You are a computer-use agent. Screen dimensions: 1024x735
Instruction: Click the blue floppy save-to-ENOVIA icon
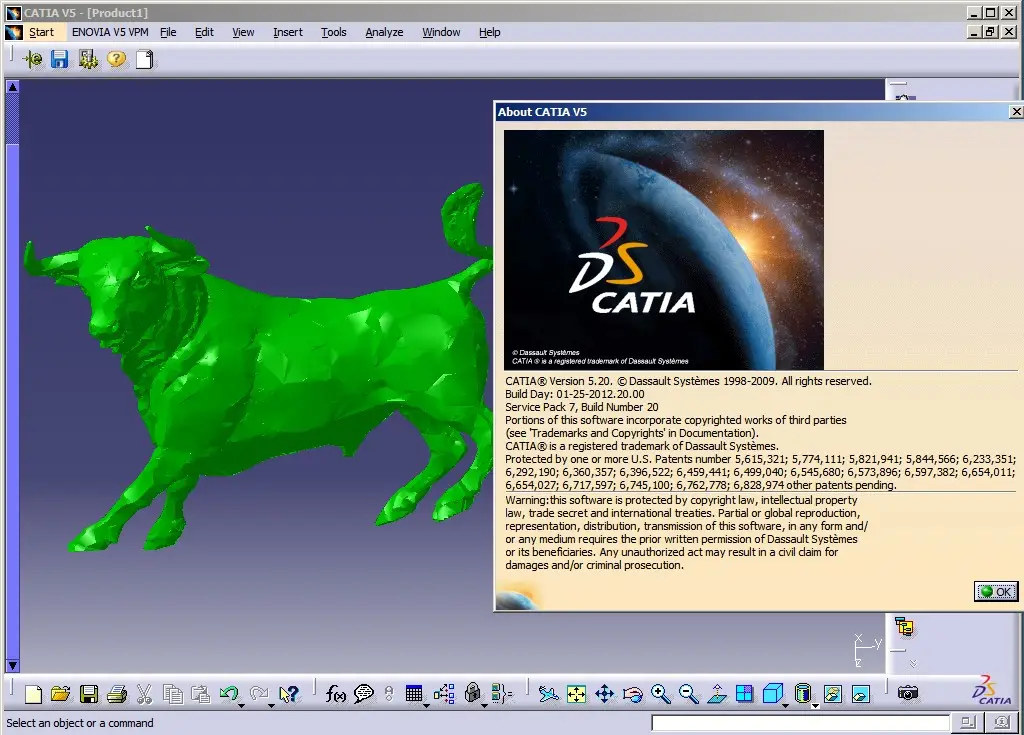59,59
